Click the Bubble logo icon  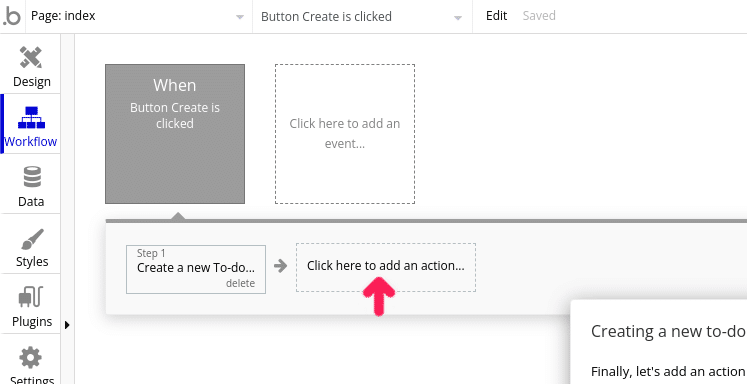(11, 17)
